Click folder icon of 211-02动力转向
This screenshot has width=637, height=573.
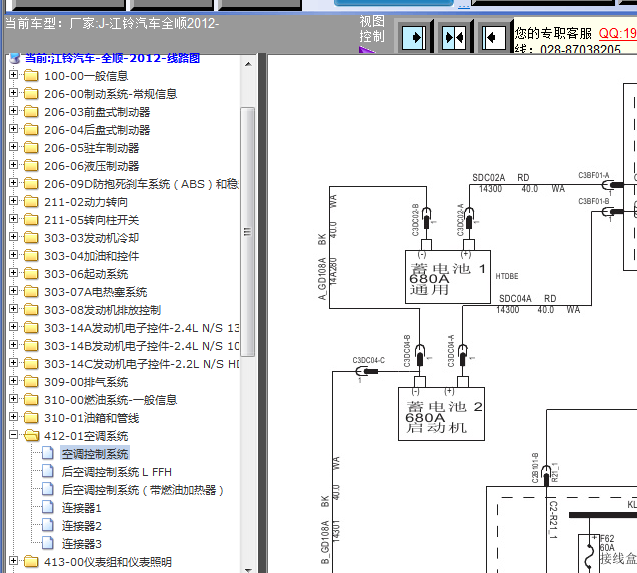point(31,202)
